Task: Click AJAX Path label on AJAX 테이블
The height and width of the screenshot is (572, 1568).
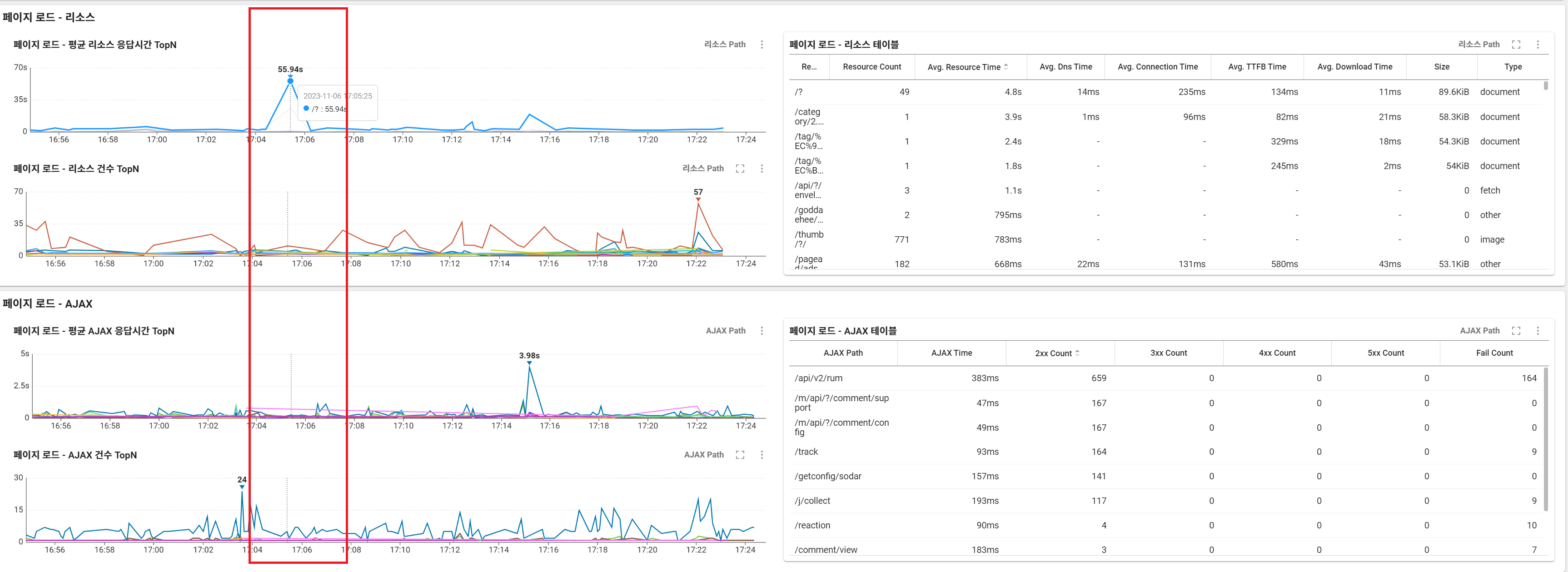Action: click(x=1479, y=330)
